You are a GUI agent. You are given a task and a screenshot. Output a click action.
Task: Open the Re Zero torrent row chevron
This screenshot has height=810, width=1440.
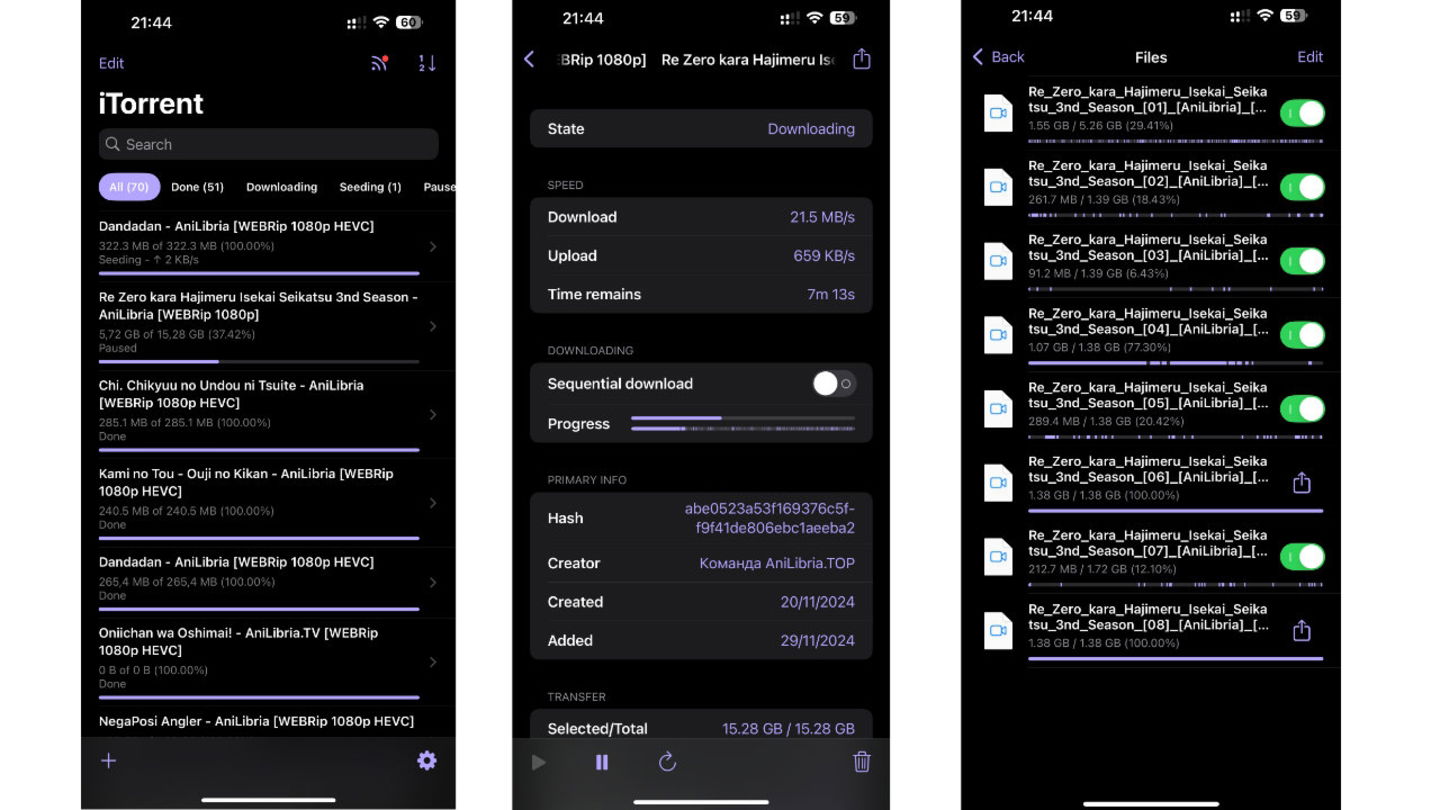[x=433, y=326]
